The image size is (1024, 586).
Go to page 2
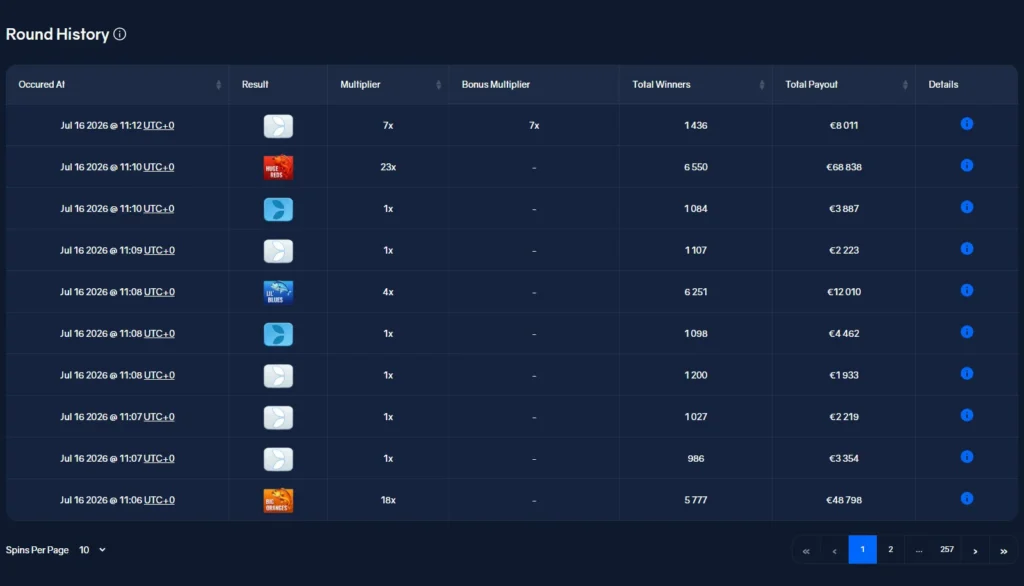coord(890,549)
